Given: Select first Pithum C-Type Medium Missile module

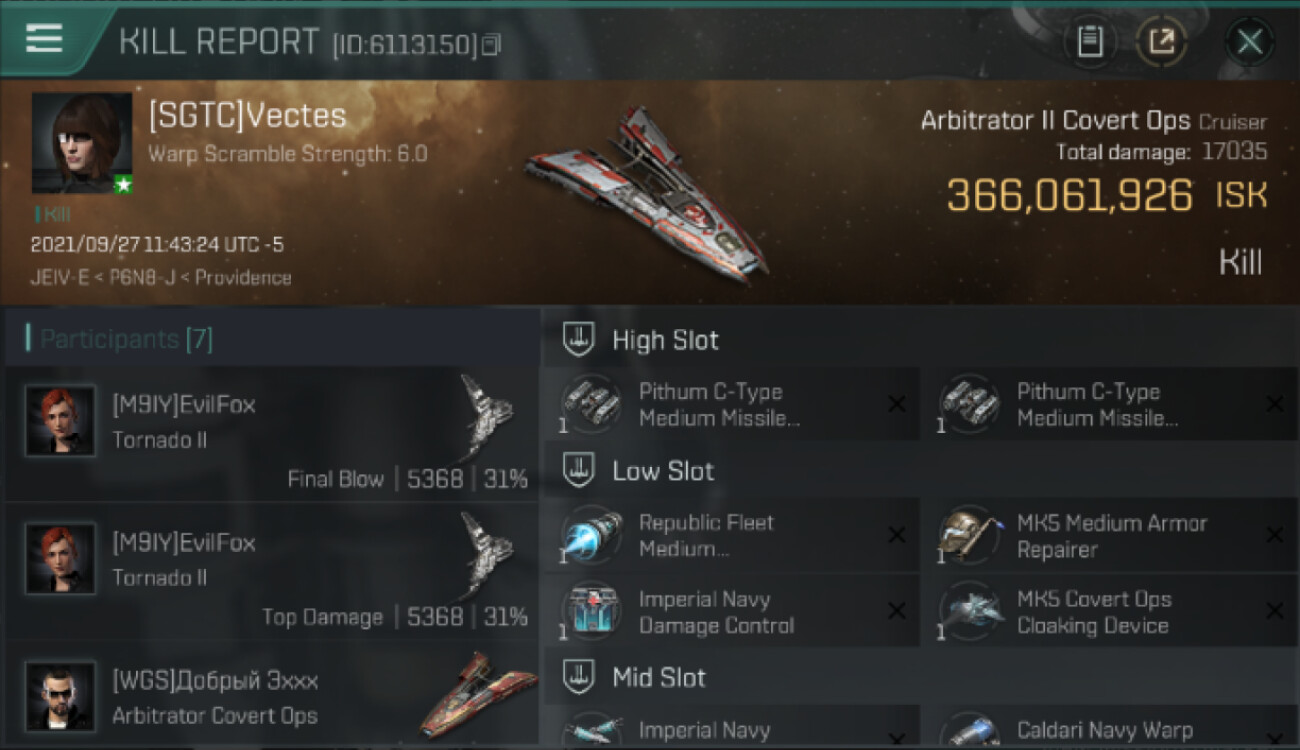Looking at the screenshot, I should point(732,405).
